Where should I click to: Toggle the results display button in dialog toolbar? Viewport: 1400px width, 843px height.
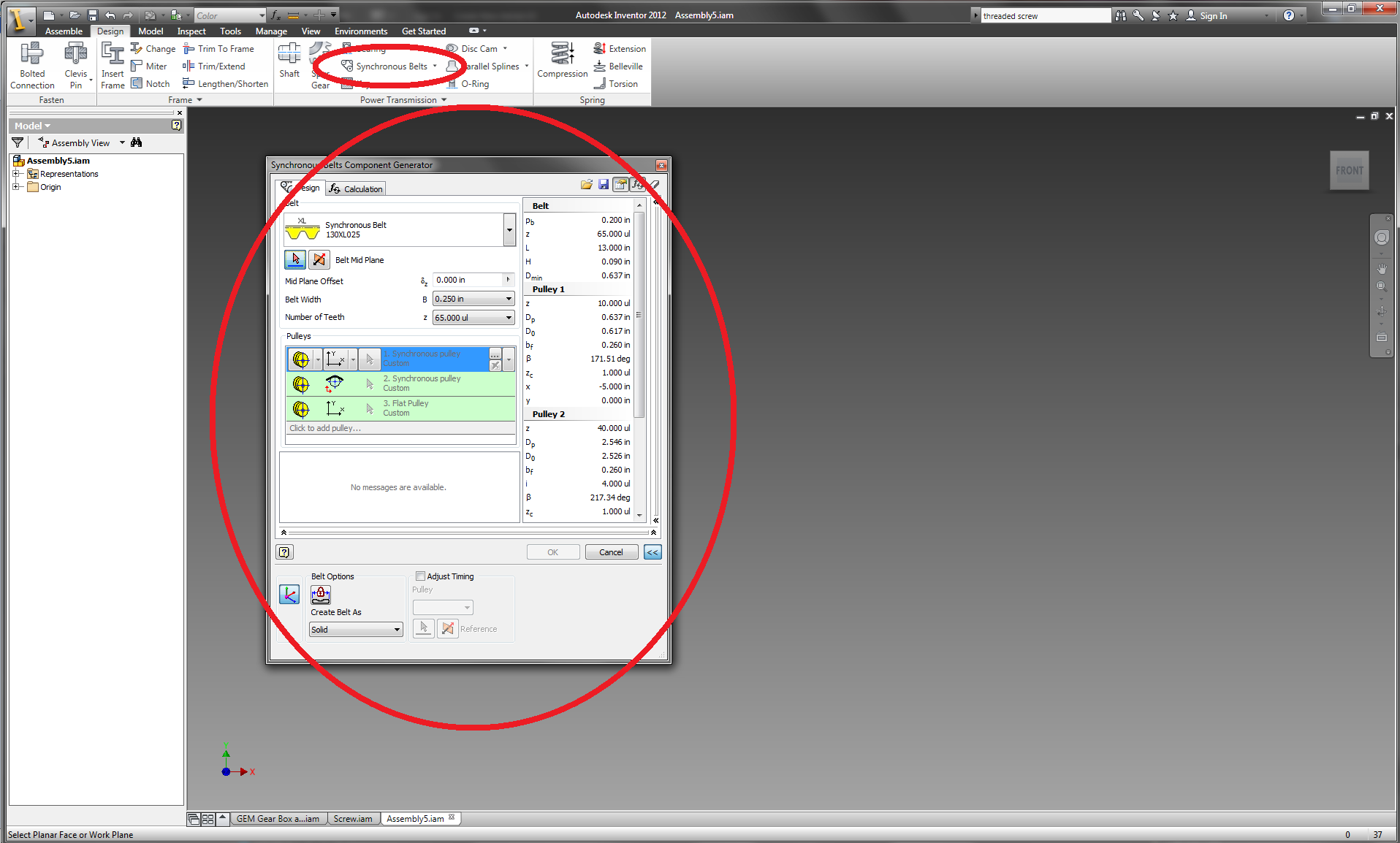tap(620, 185)
